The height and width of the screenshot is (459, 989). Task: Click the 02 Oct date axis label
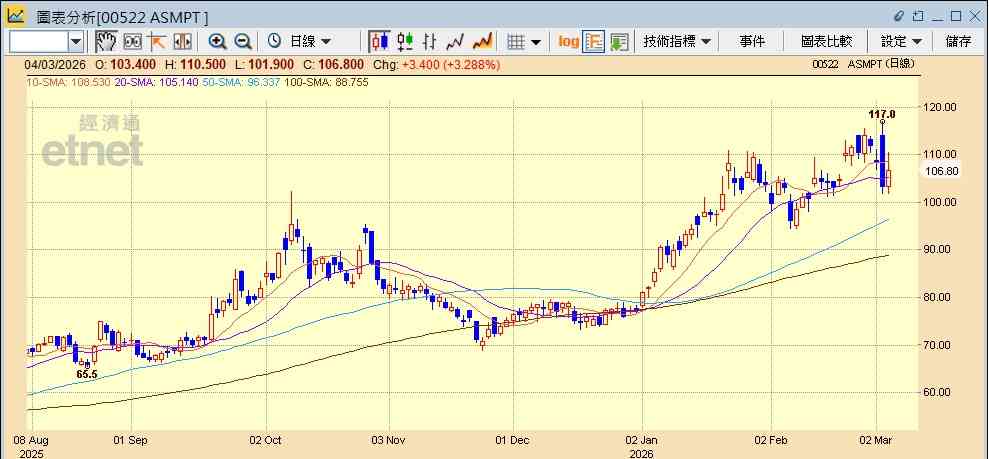(x=266, y=439)
